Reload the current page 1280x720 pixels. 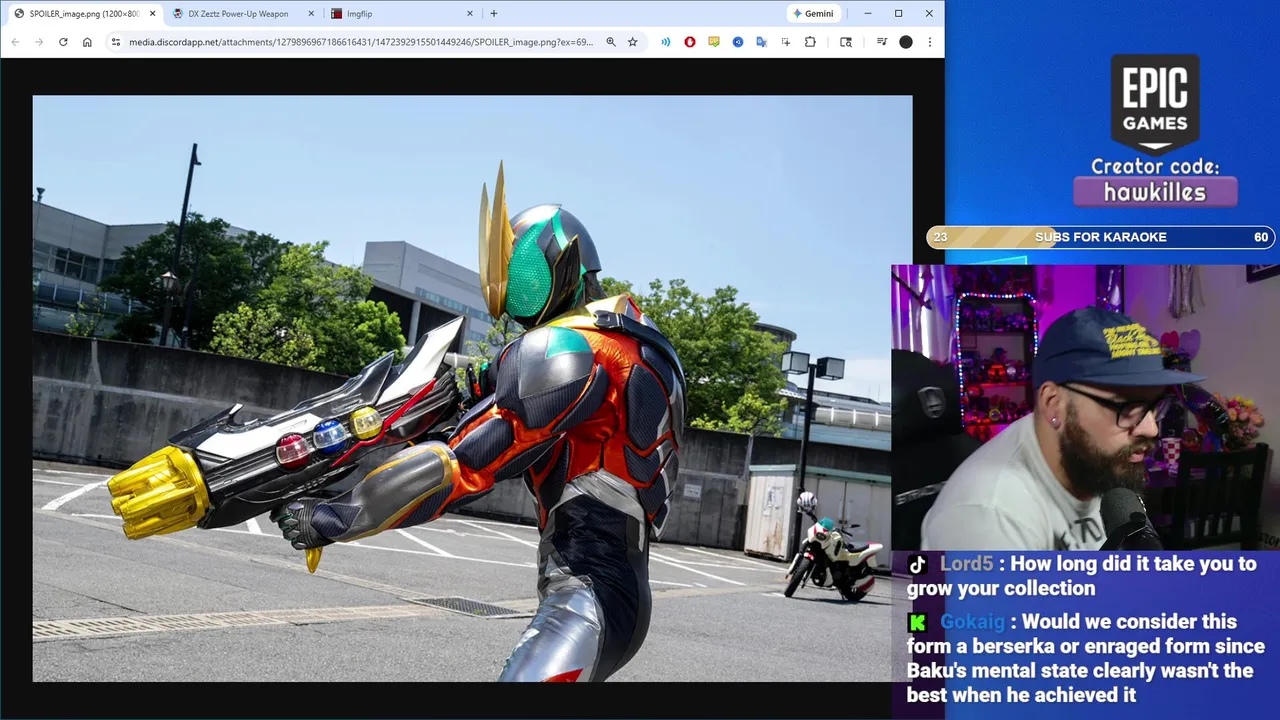click(x=63, y=42)
